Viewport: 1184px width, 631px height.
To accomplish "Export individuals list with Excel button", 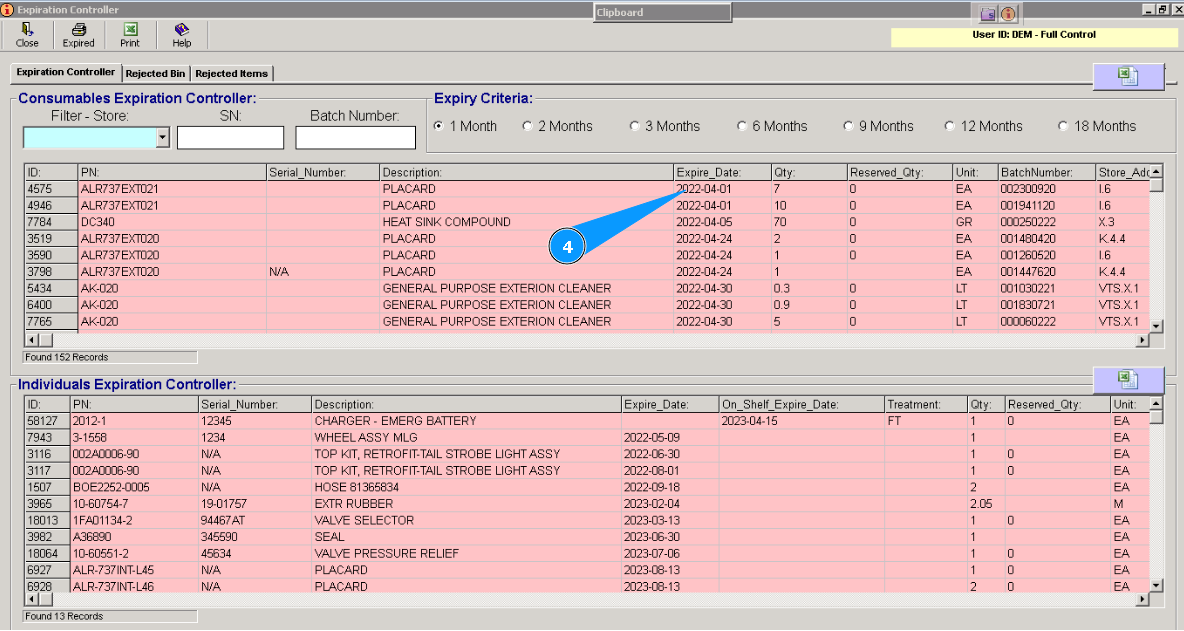I will point(1128,380).
